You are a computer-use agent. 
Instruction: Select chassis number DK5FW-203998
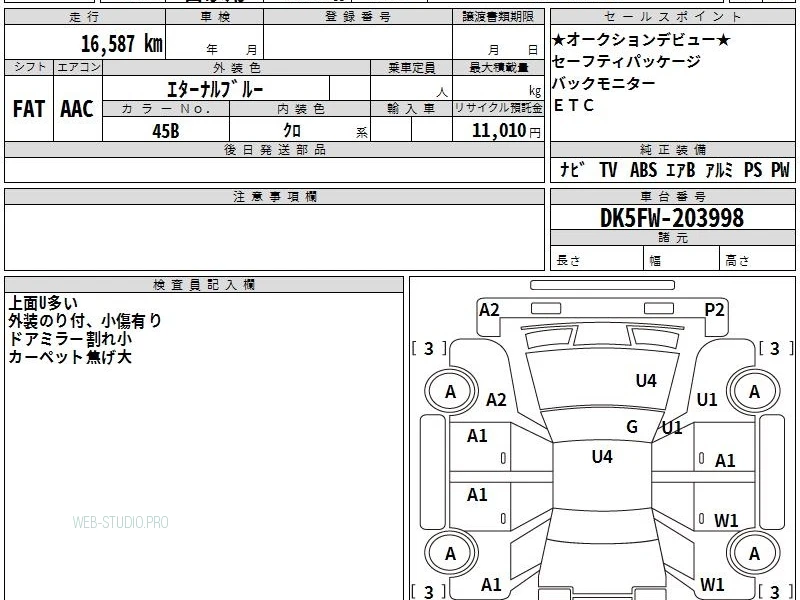point(672,218)
